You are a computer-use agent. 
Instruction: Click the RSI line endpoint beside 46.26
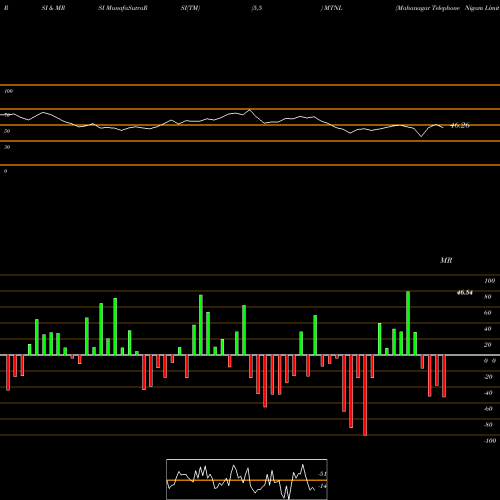(x=443, y=127)
